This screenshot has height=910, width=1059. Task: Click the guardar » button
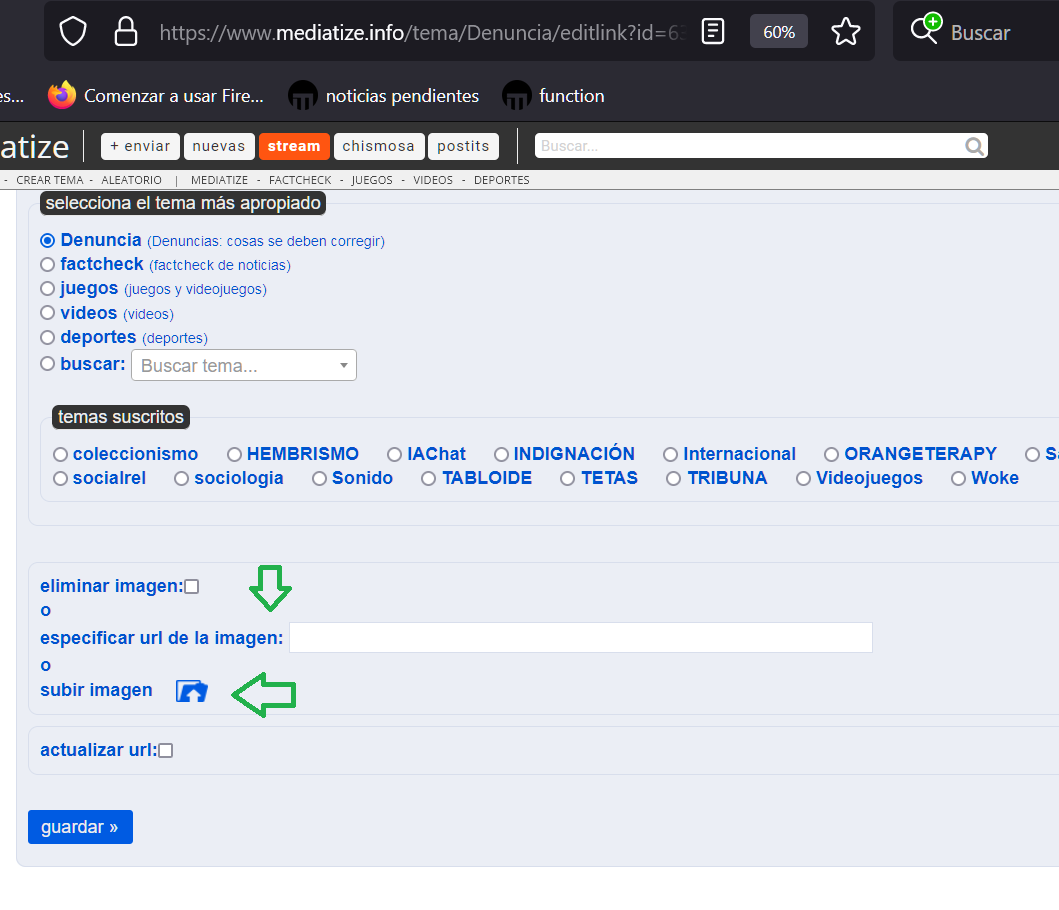pyautogui.click(x=80, y=827)
